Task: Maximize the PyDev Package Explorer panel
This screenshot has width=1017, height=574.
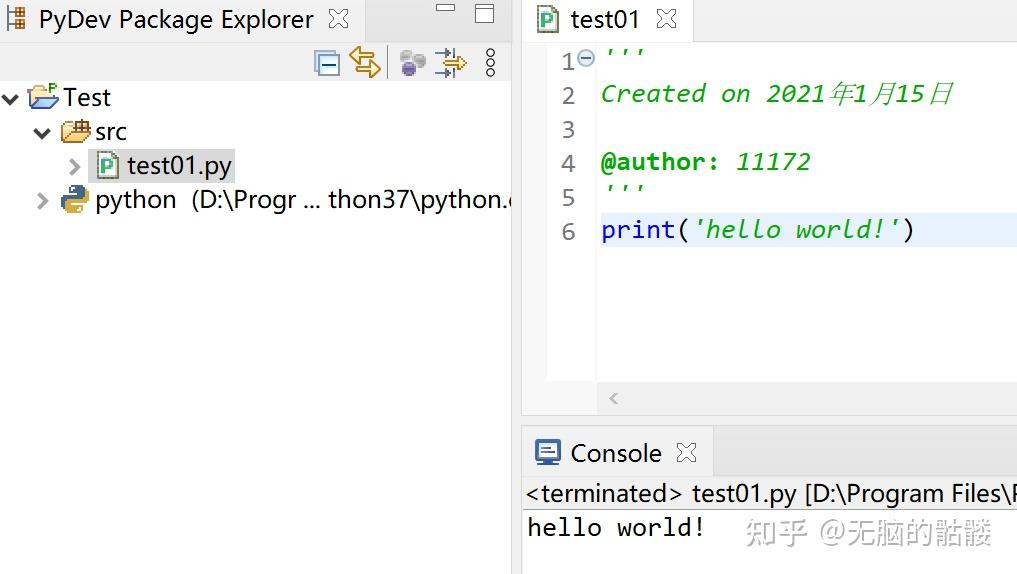Action: [485, 13]
